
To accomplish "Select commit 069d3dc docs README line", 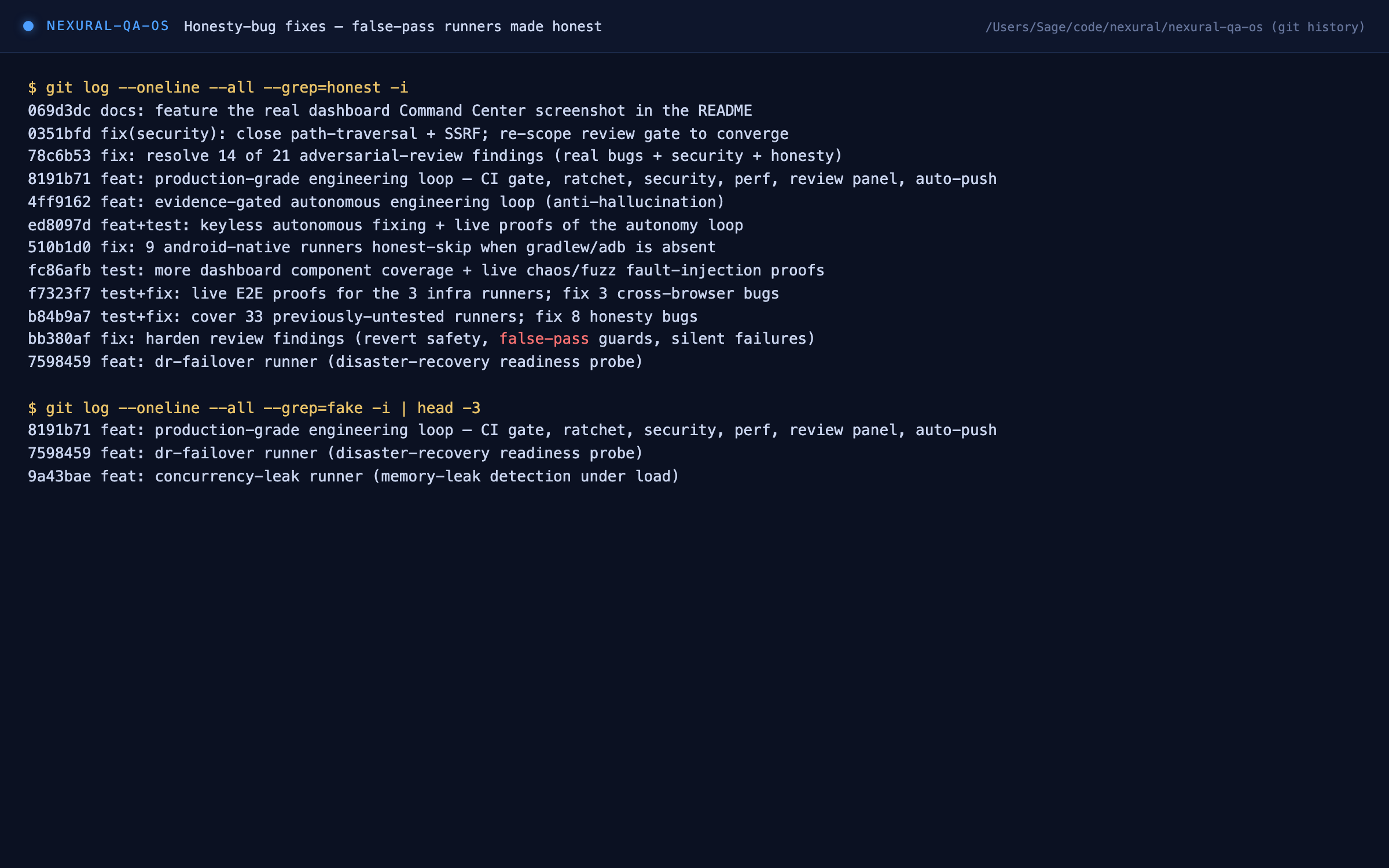I will pos(390,111).
